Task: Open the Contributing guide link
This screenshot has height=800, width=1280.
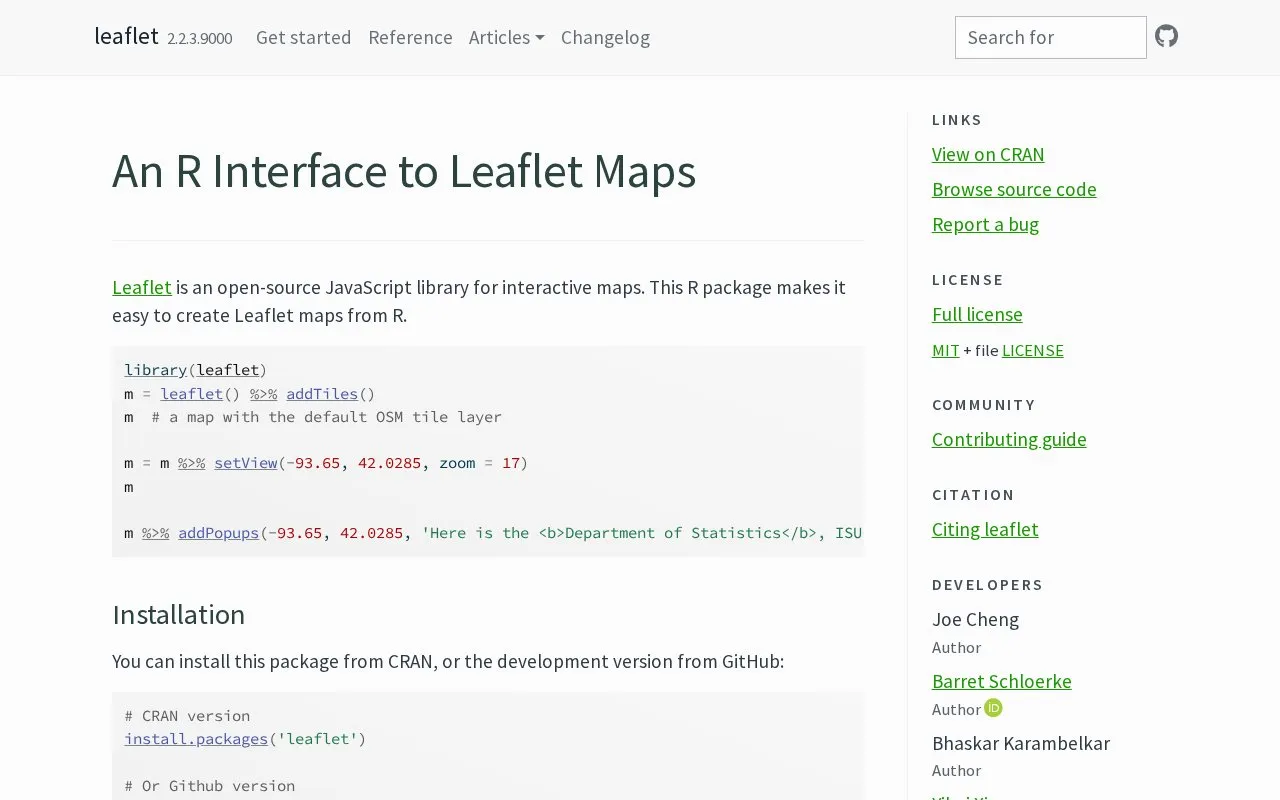Action: click(1009, 439)
